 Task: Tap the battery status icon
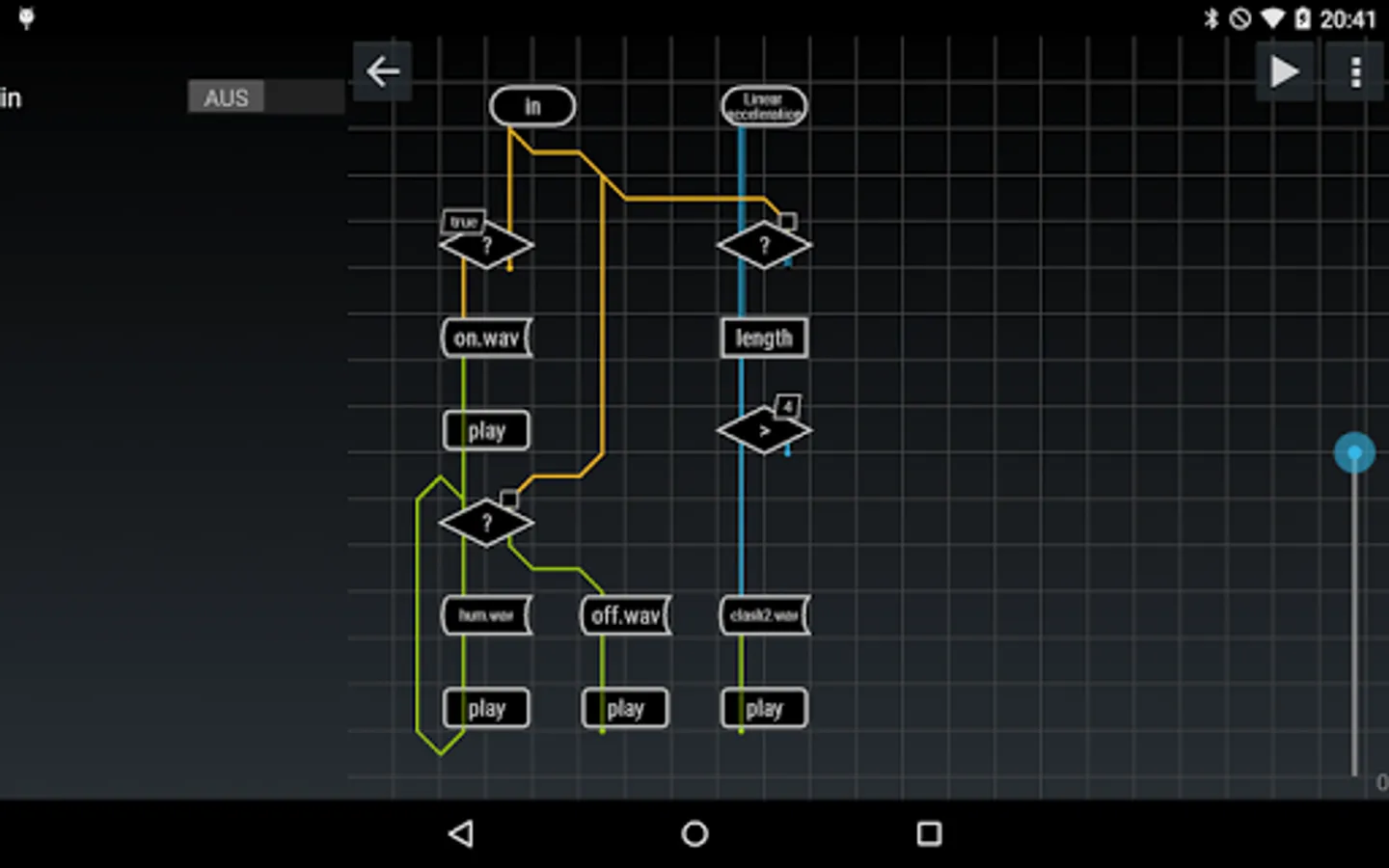point(1302,18)
